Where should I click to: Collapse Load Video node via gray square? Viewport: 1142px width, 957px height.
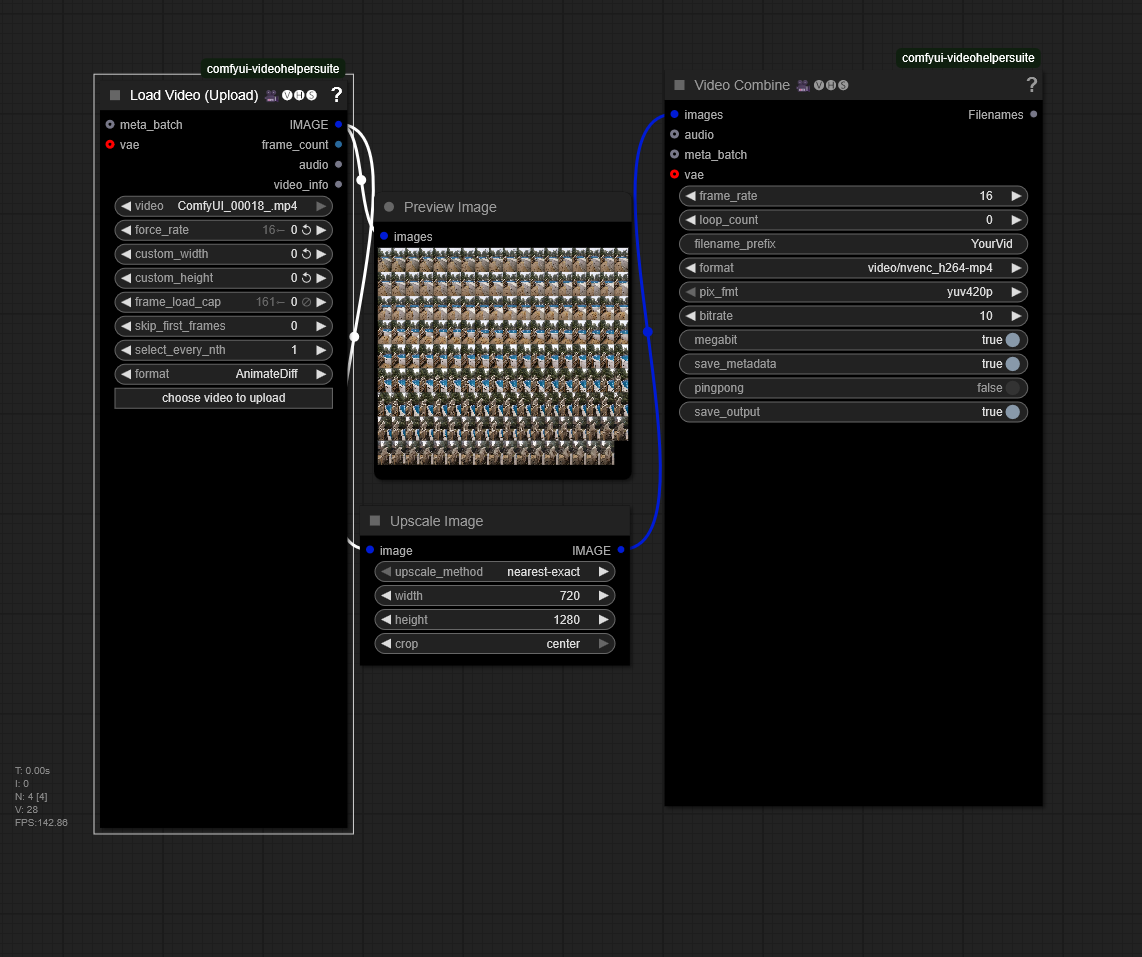click(x=114, y=95)
